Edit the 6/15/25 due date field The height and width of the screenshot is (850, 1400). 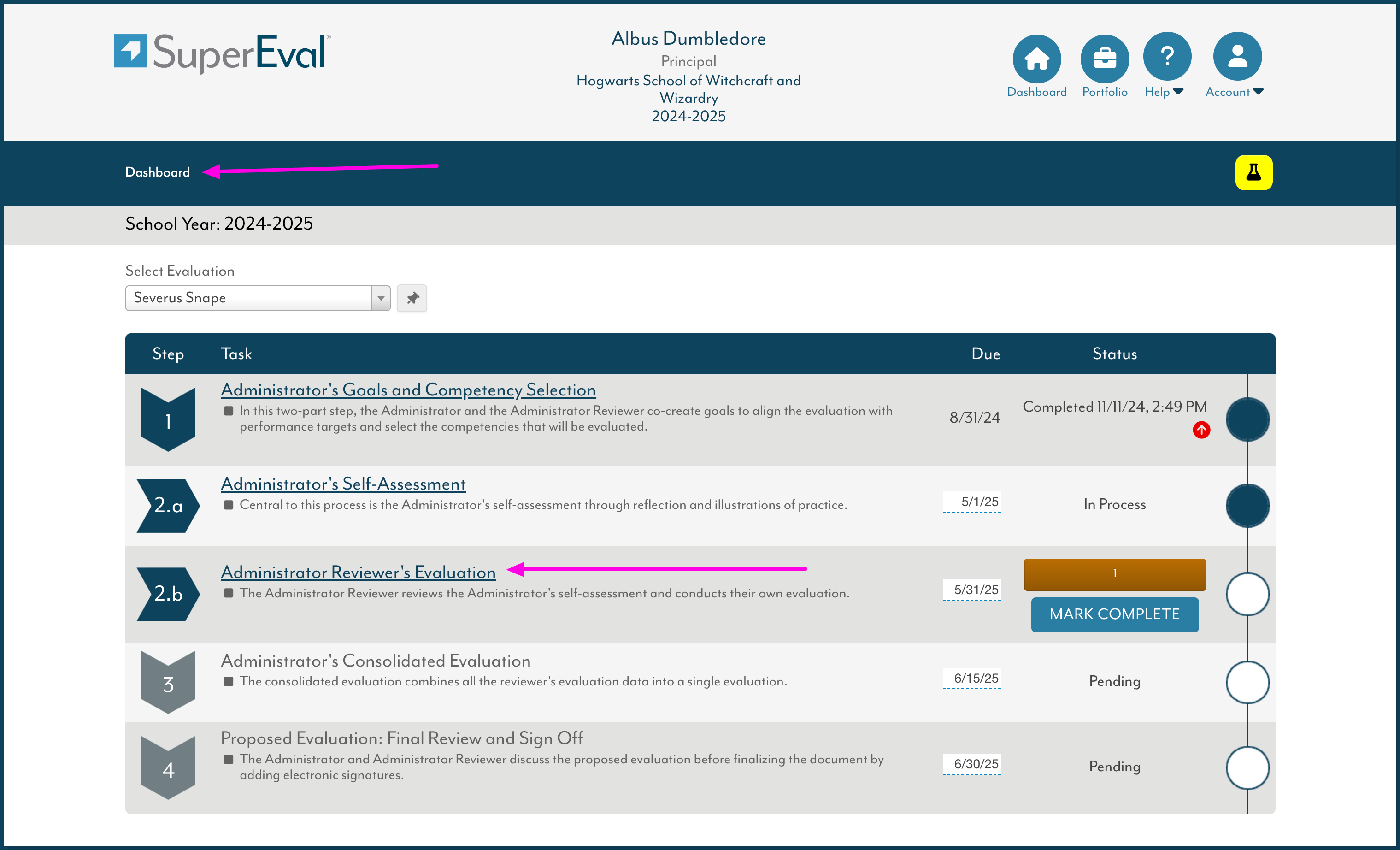click(971, 679)
